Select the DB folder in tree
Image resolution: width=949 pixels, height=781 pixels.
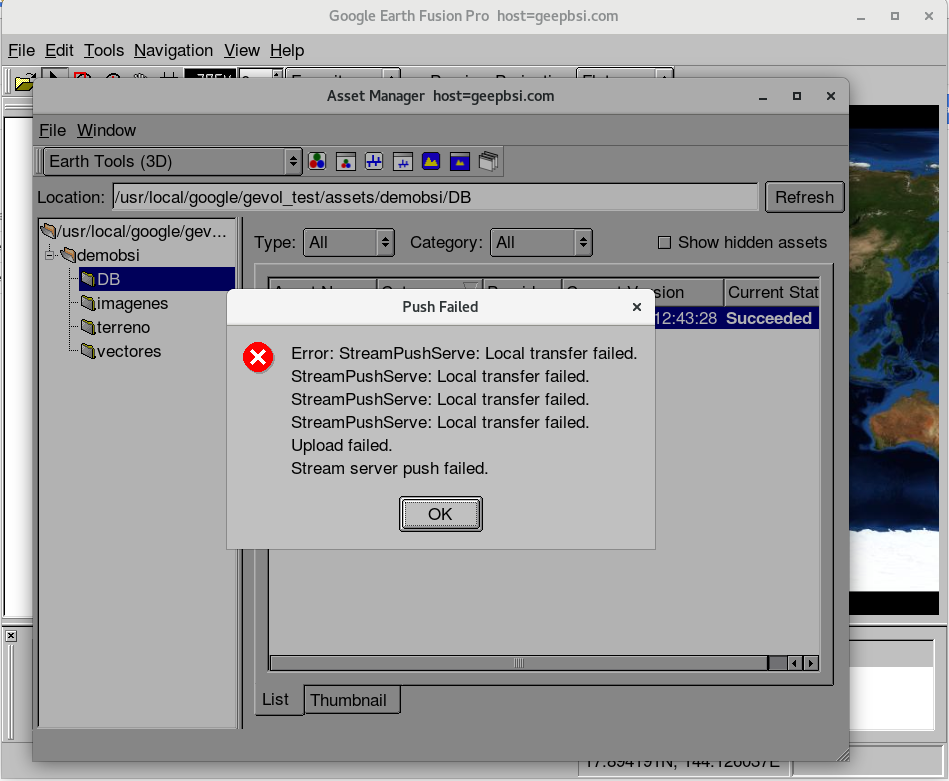click(x=157, y=279)
